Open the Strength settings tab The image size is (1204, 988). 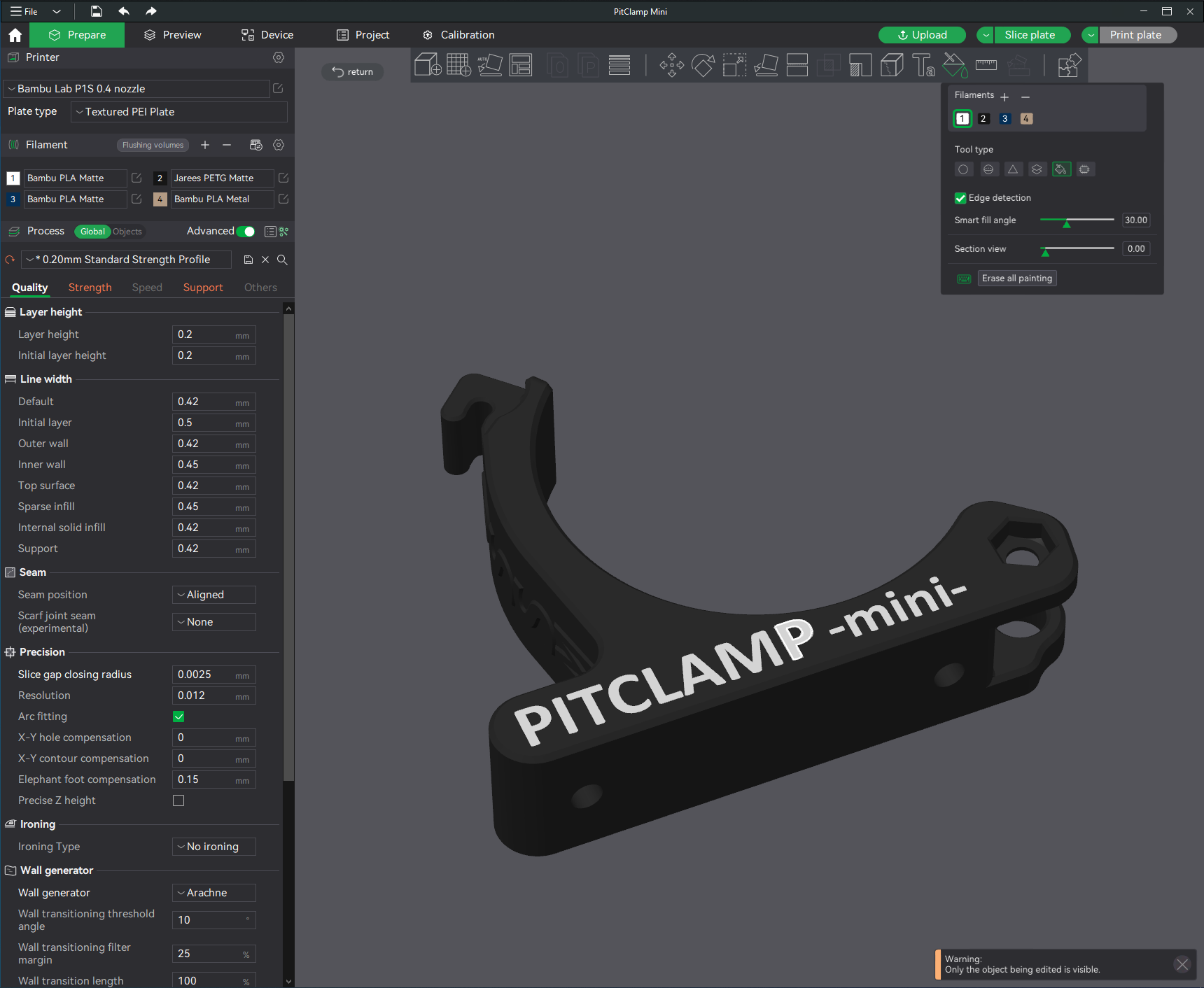coord(90,288)
